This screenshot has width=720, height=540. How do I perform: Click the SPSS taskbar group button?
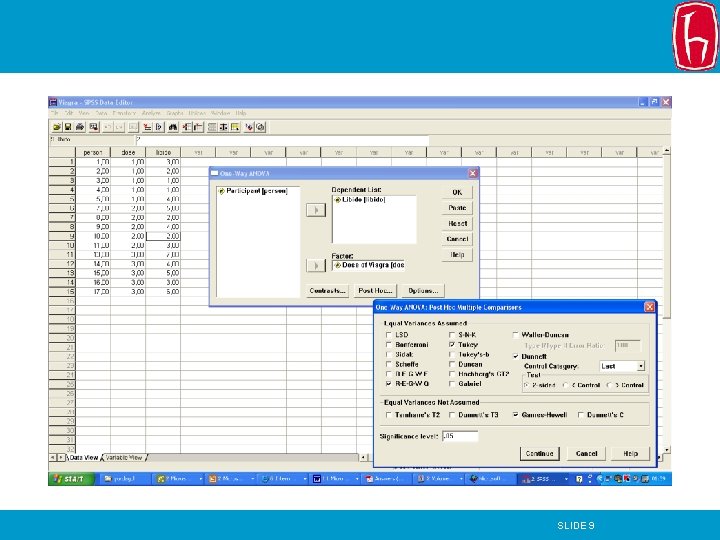pos(544,479)
